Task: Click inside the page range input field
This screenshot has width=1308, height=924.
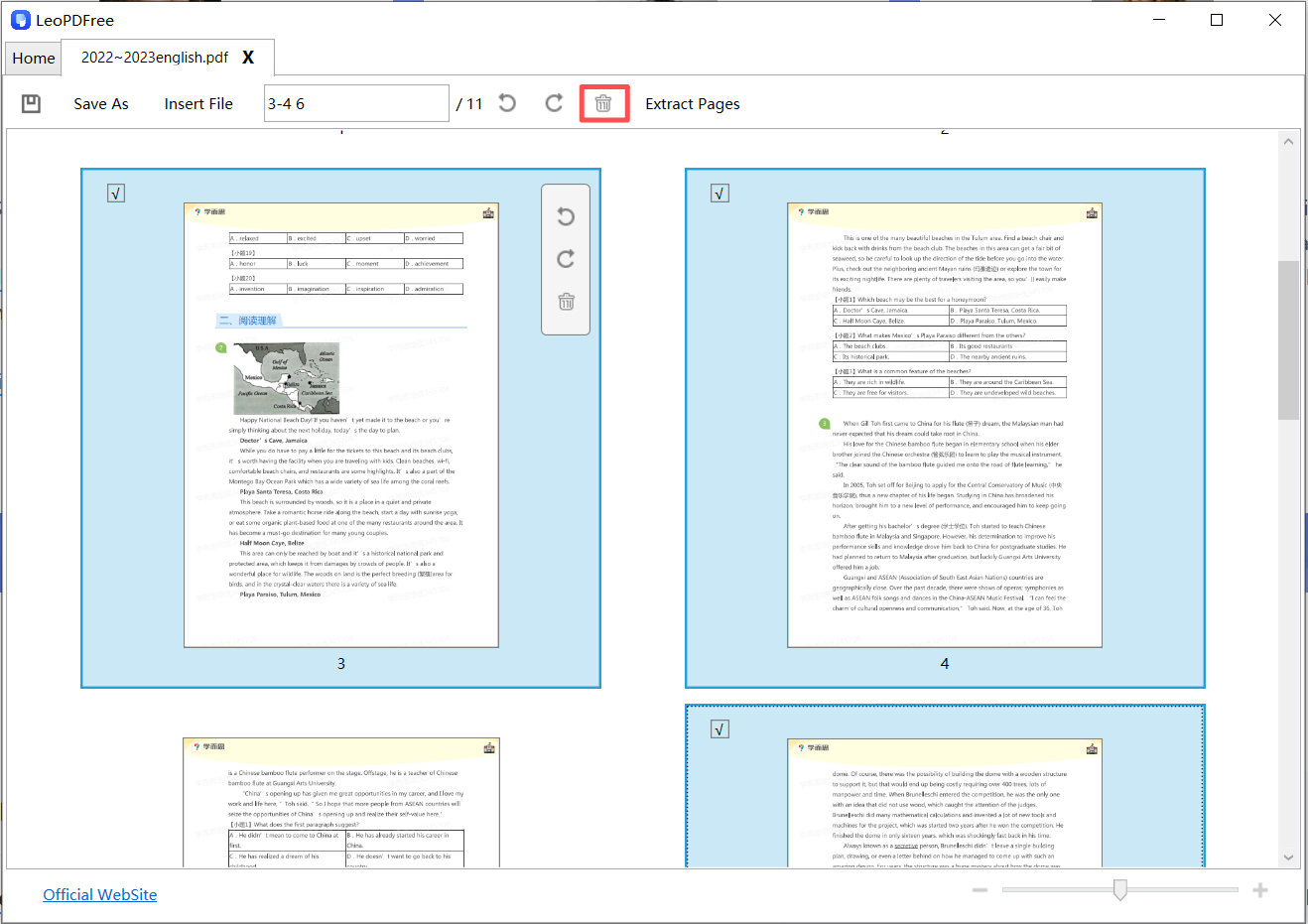Action: tap(356, 103)
